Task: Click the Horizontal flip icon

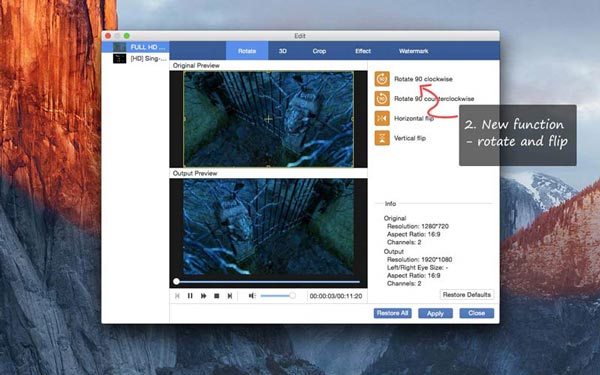Action: (382, 118)
